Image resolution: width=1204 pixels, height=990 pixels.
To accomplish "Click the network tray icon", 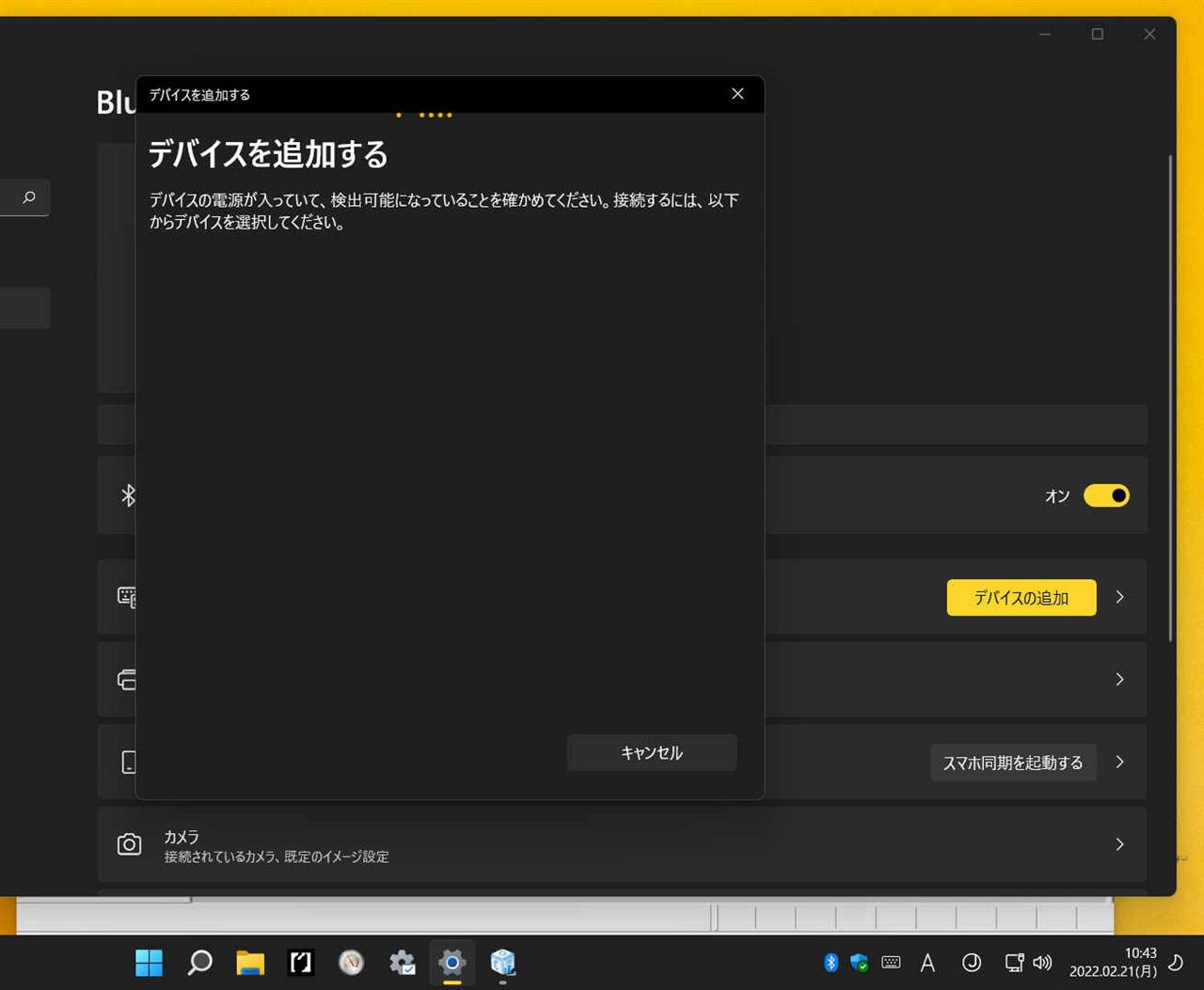I will pyautogui.click(x=1014, y=963).
